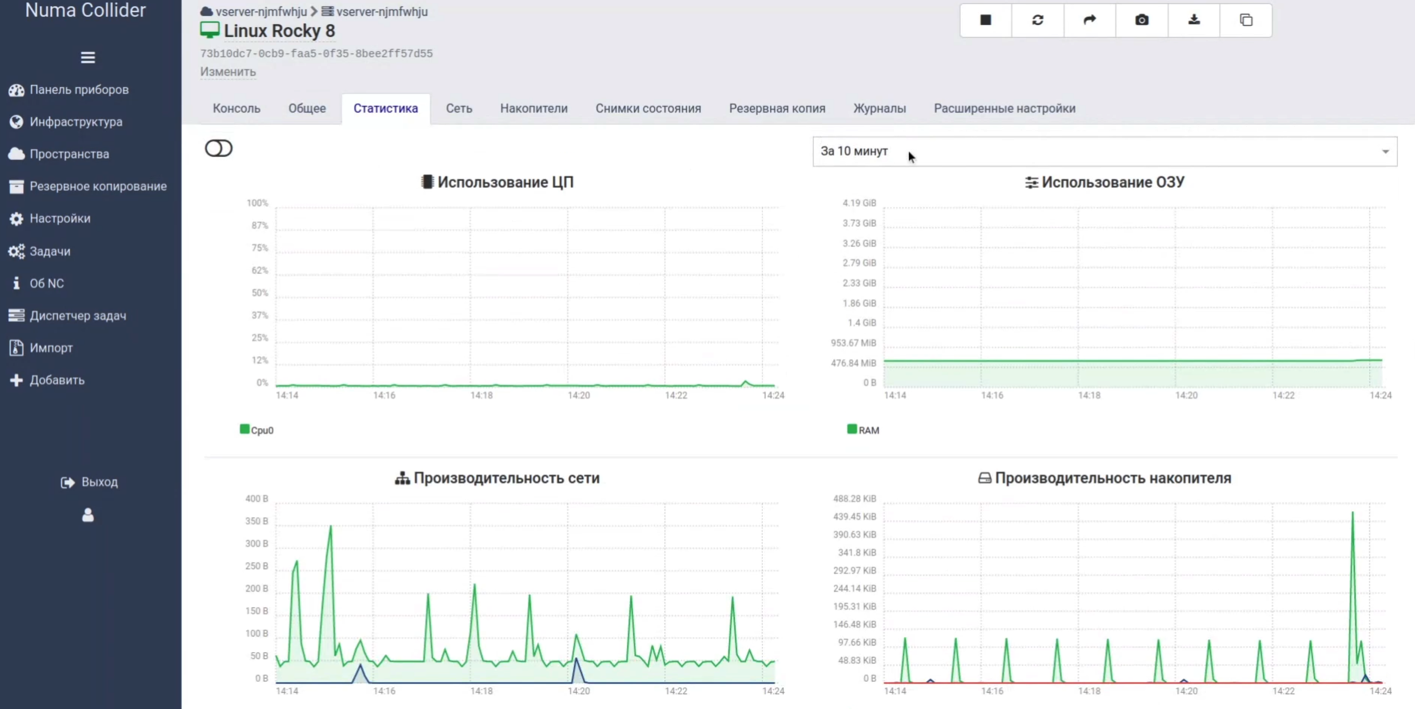The height and width of the screenshot is (709, 1415).
Task: Open the user profile icon in sidebar
Action: [x=88, y=515]
